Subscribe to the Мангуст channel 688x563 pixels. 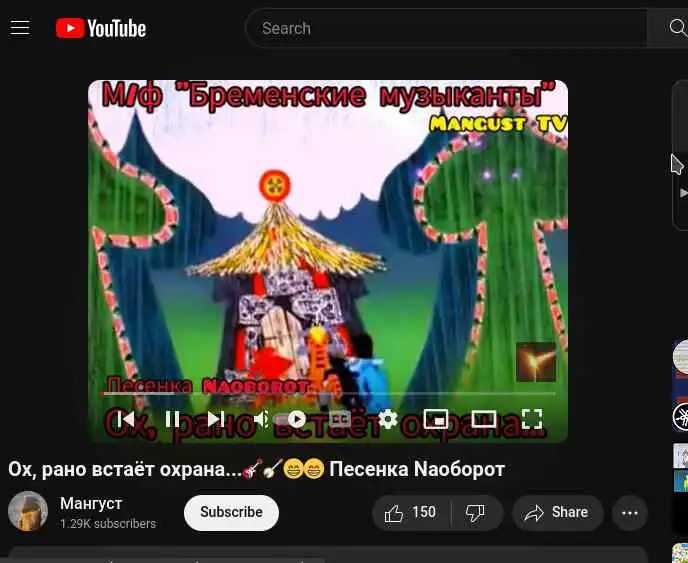231,513
